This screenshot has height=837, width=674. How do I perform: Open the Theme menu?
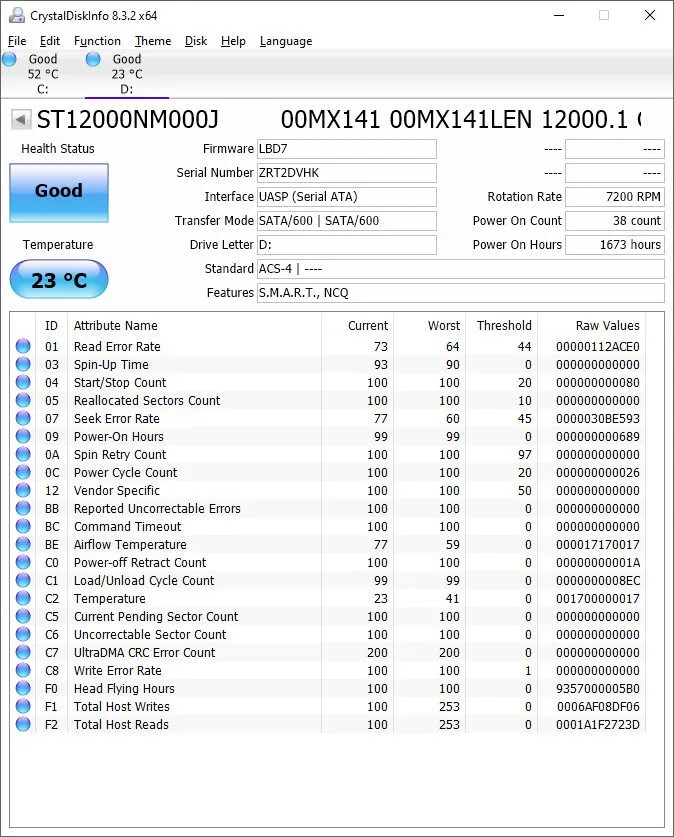(x=153, y=41)
